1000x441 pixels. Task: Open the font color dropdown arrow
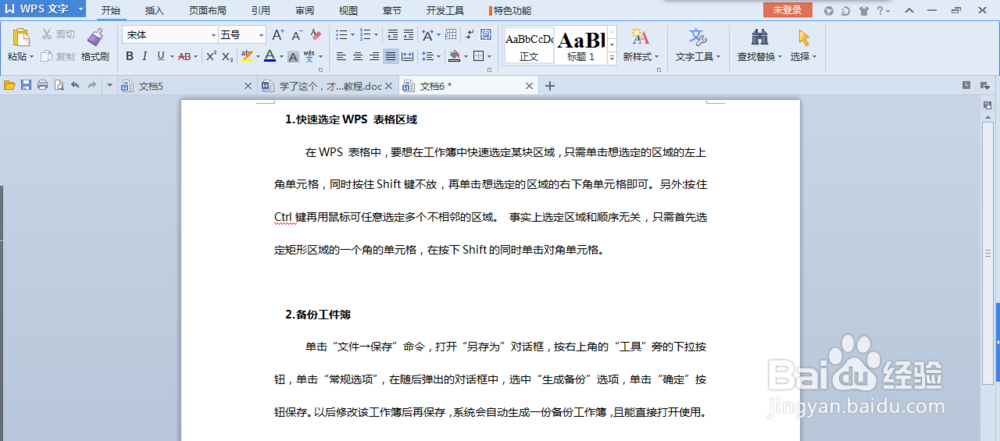(x=281, y=57)
